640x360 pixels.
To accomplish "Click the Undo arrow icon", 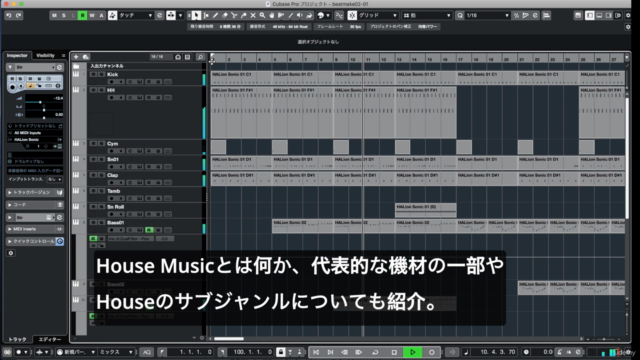I will click(9, 16).
